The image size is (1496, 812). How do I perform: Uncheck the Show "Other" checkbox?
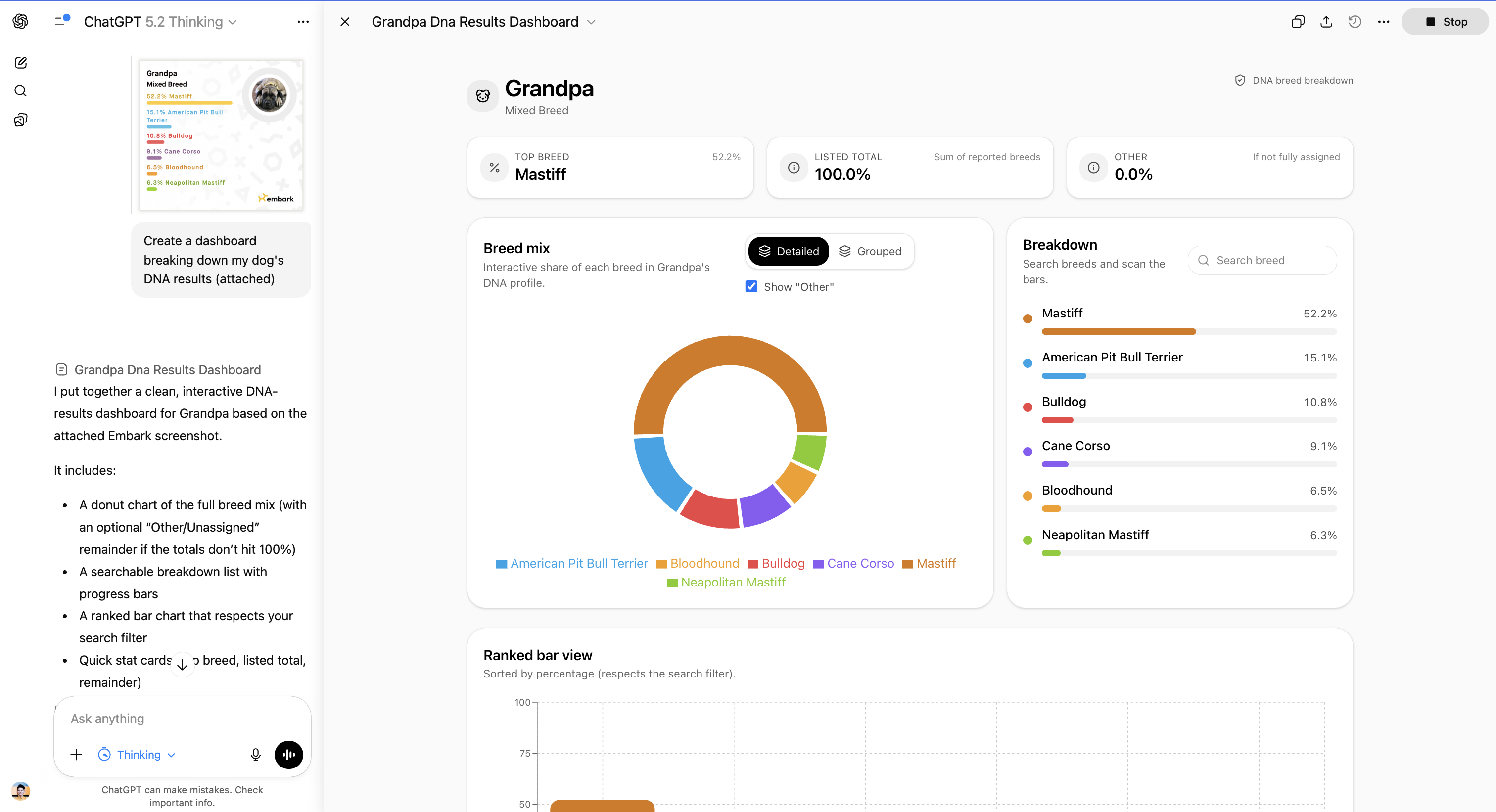coord(751,286)
